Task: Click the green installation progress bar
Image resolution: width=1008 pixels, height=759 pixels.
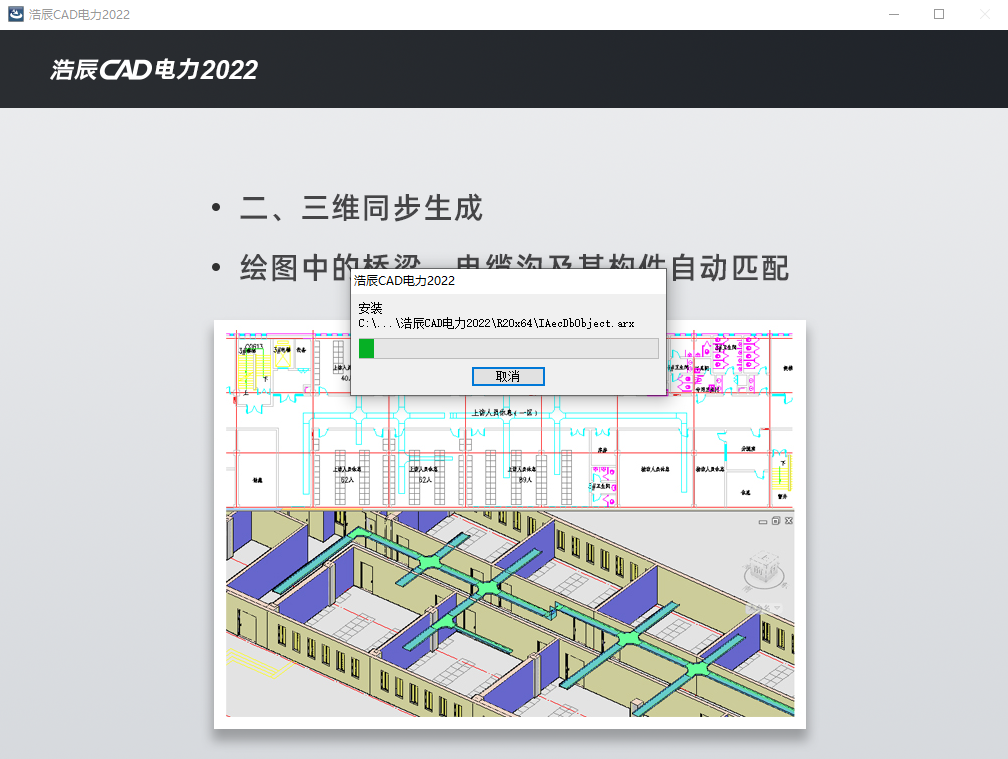Action: (x=508, y=348)
